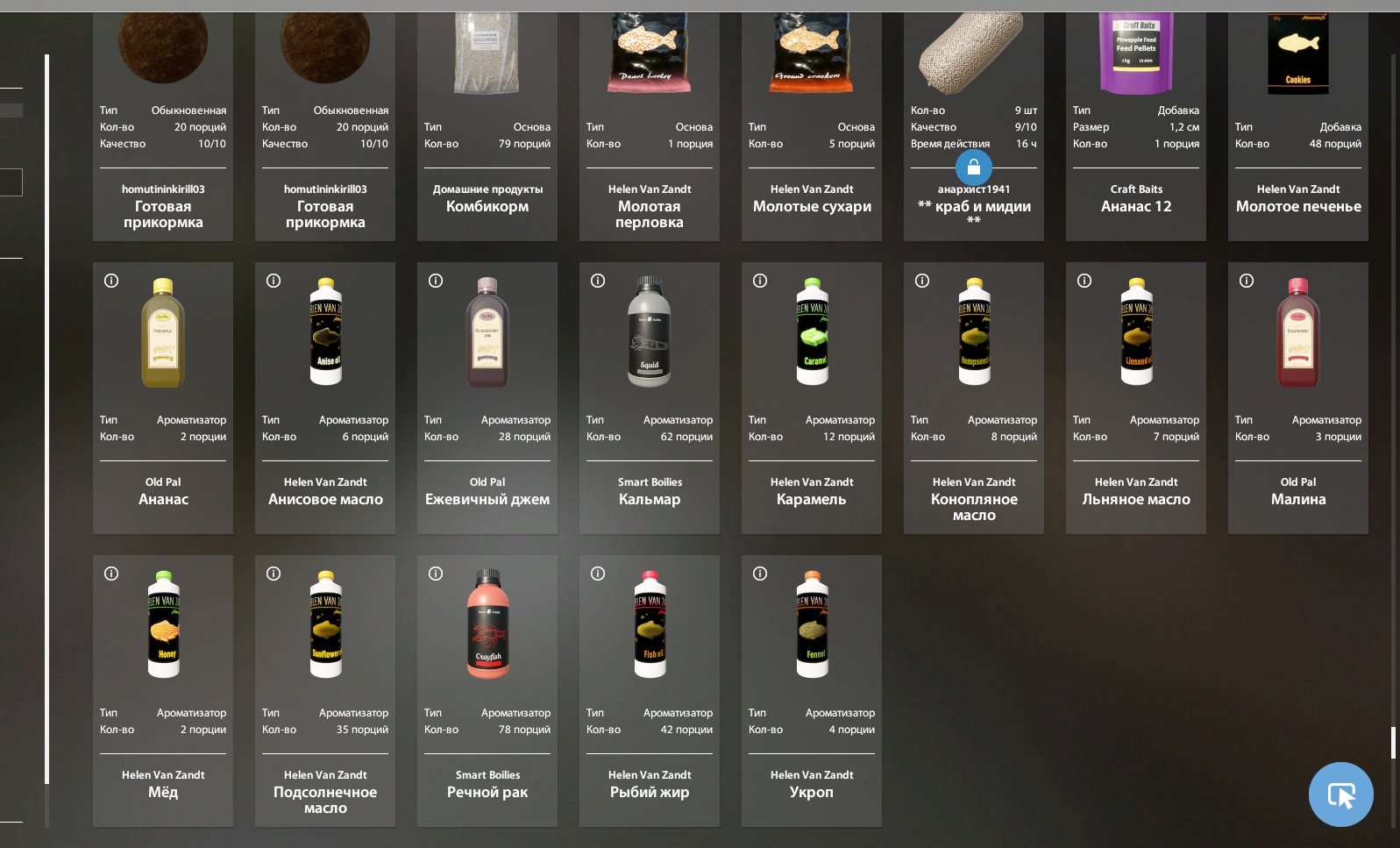Select the Речной рак Crayfish bottle
Screen dimensions: 1400x848
(x=487, y=624)
